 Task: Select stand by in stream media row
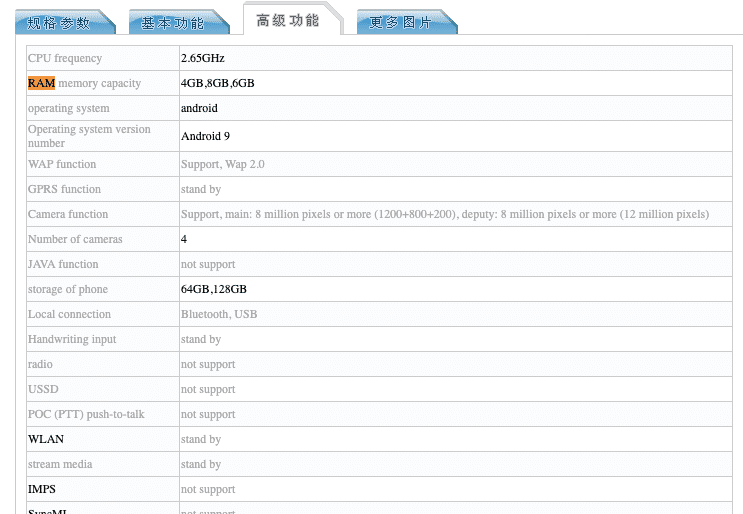pyautogui.click(x=201, y=465)
